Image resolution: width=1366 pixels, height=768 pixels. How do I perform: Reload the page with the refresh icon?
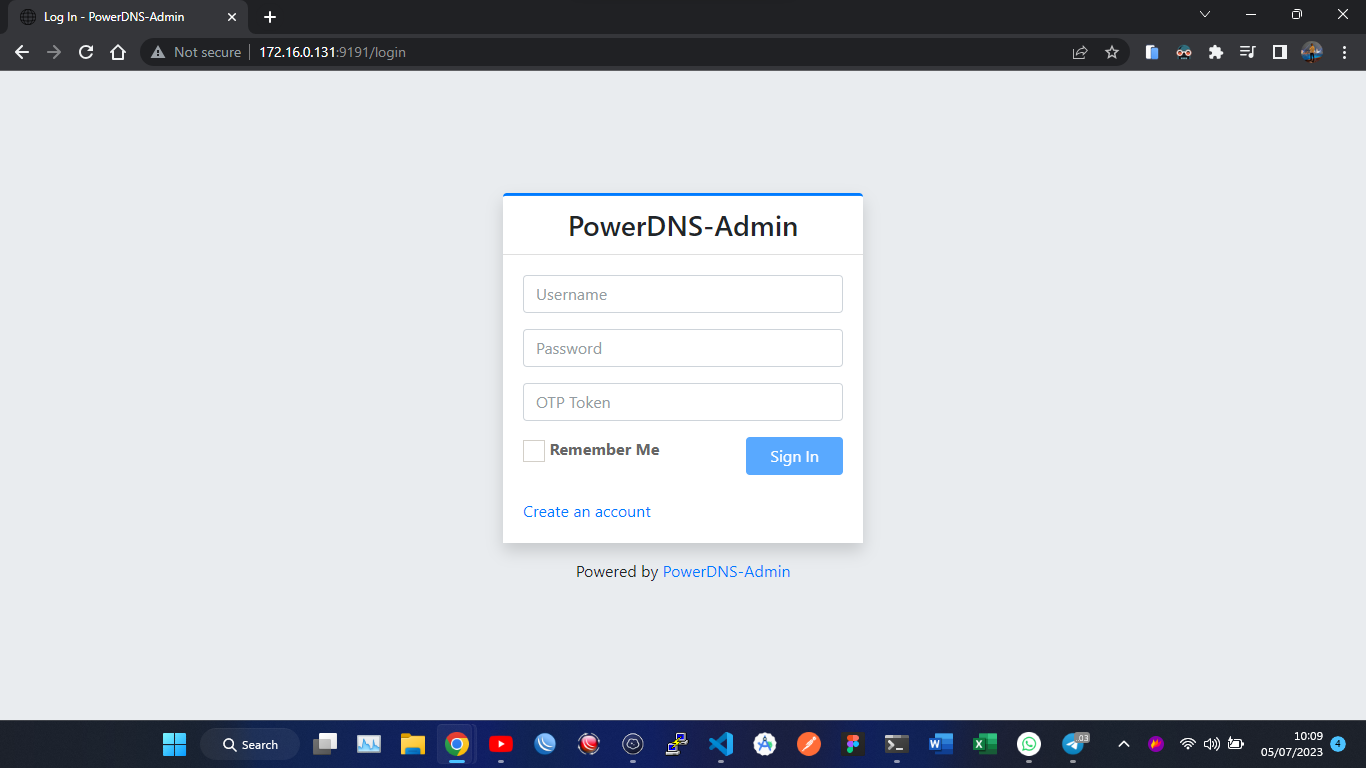point(86,52)
